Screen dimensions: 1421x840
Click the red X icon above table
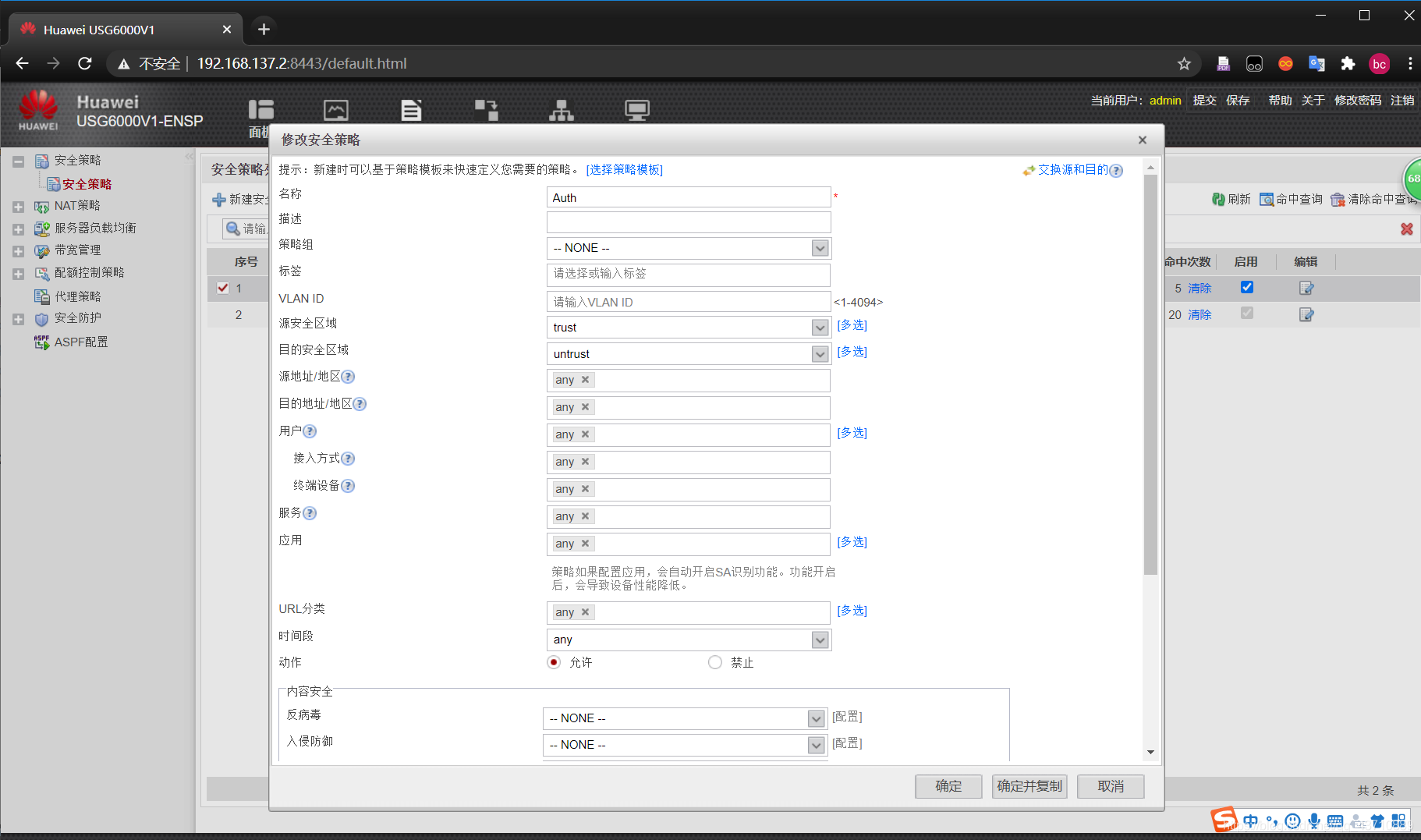point(1407,229)
